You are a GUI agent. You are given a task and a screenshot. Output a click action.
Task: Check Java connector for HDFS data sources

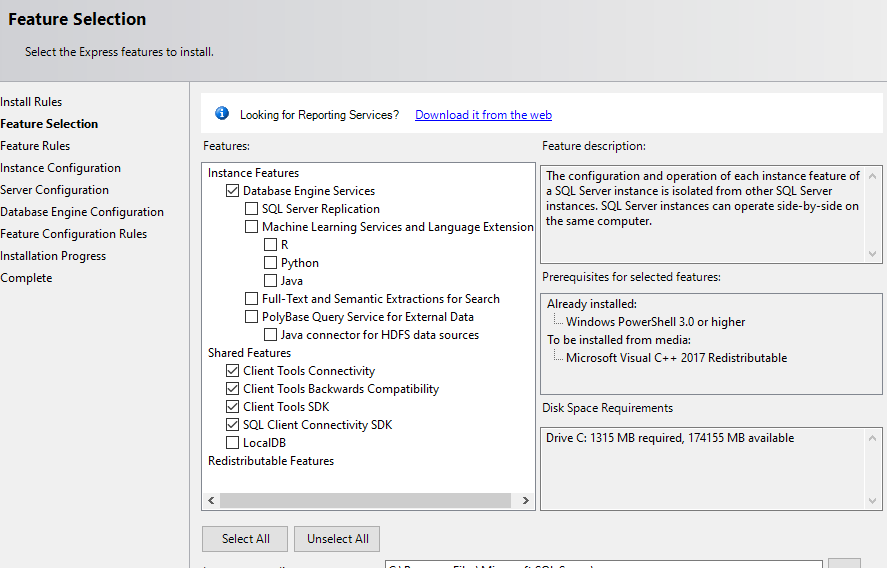tap(270, 335)
